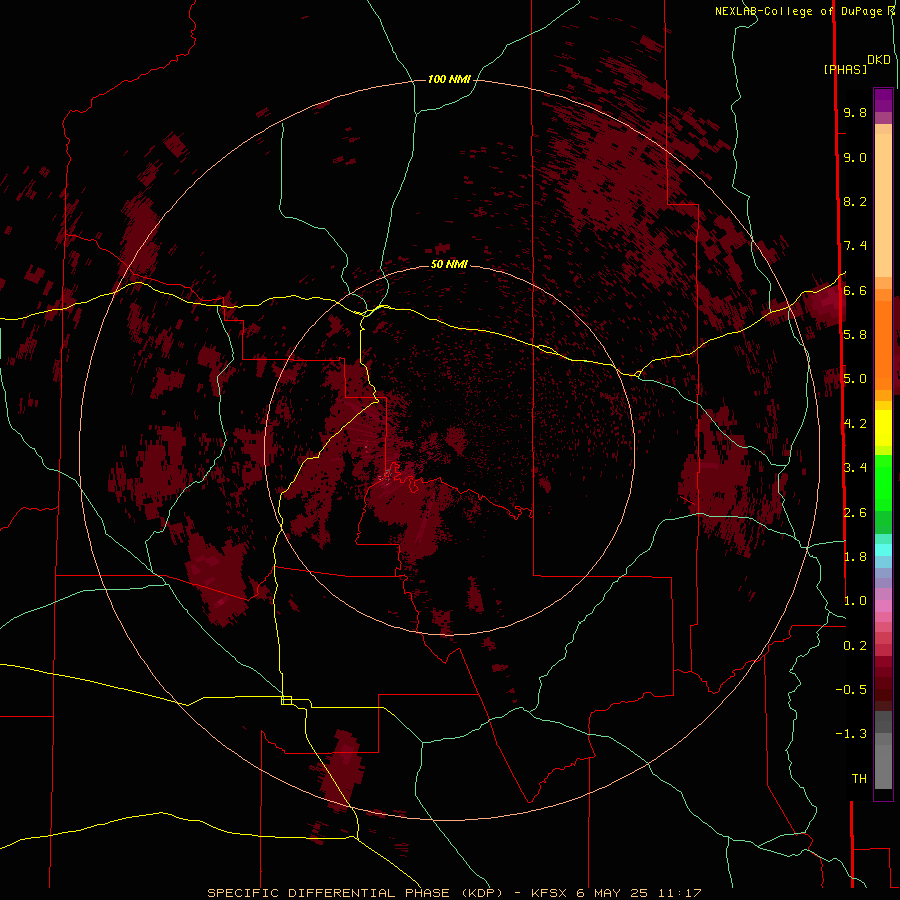Click the 9.8 legend value
The height and width of the screenshot is (900, 900).
[855, 113]
